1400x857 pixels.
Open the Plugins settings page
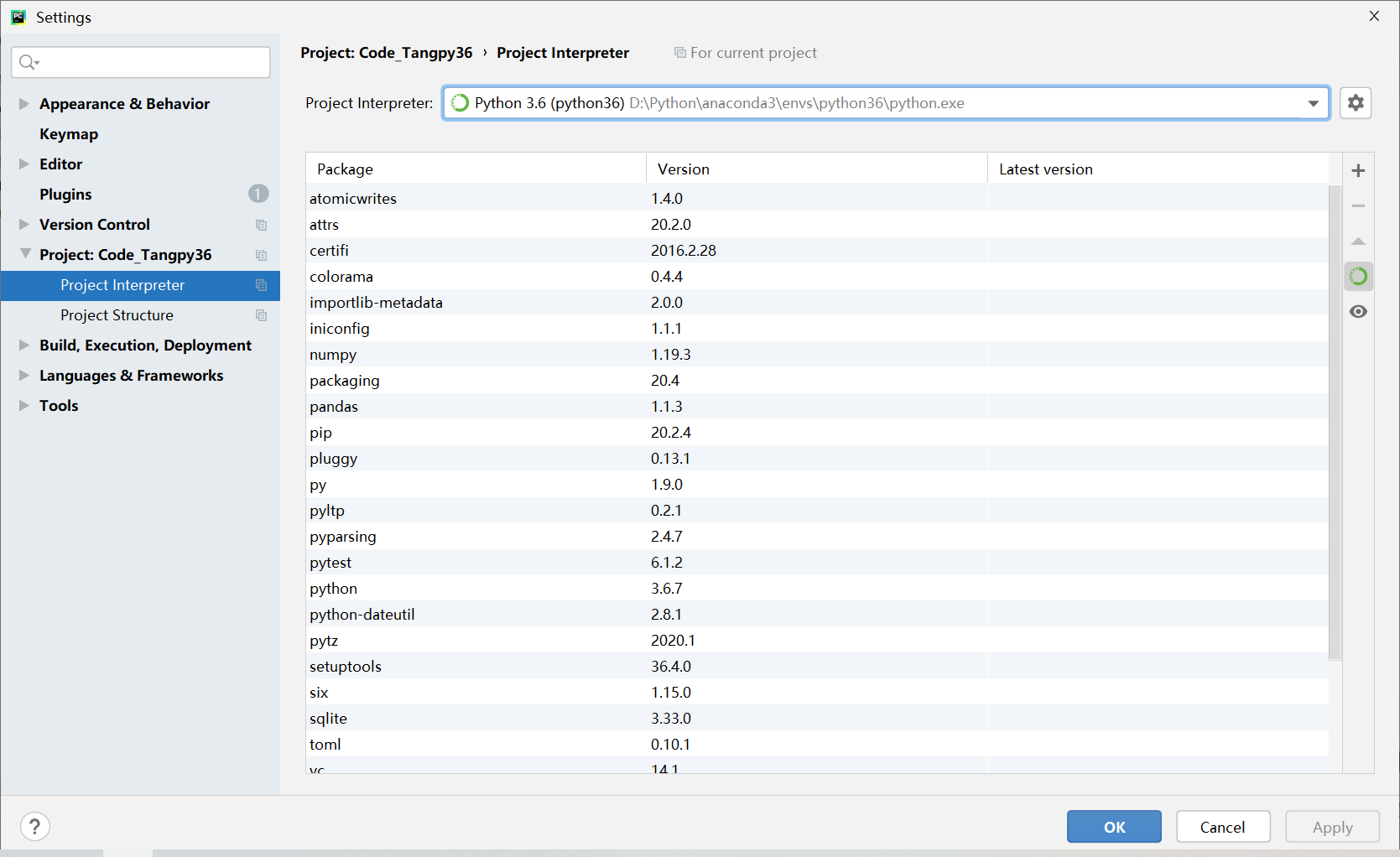click(65, 195)
